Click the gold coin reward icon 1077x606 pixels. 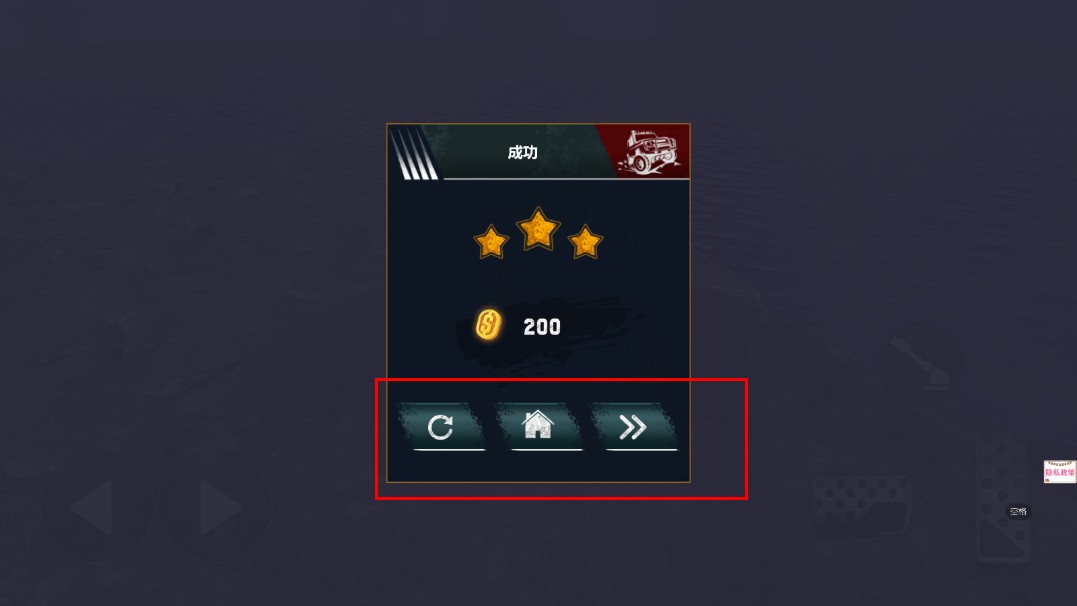coord(488,324)
